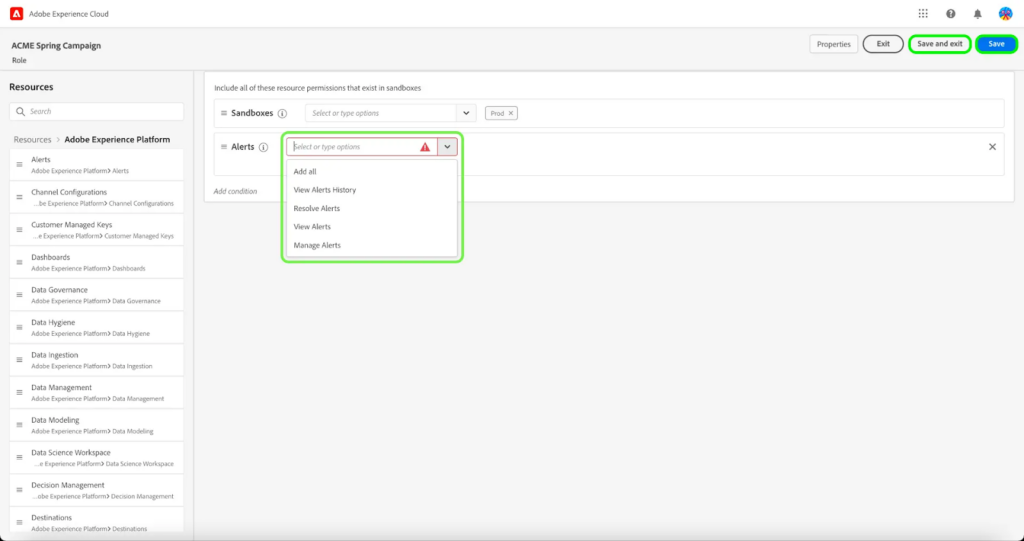
Task: Click the Adobe Experience Cloud header text
Action: (69, 14)
